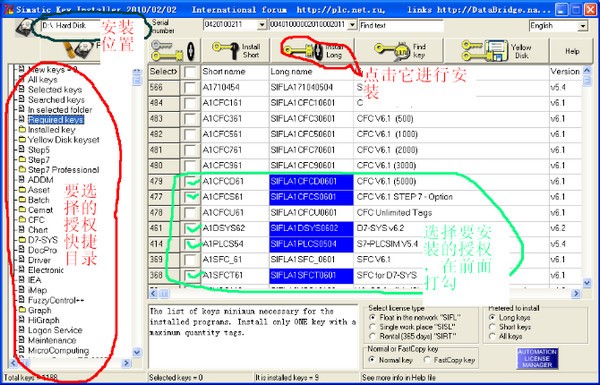Select Required keys in the tree
Screen dimensions: 600x385
tap(55, 120)
